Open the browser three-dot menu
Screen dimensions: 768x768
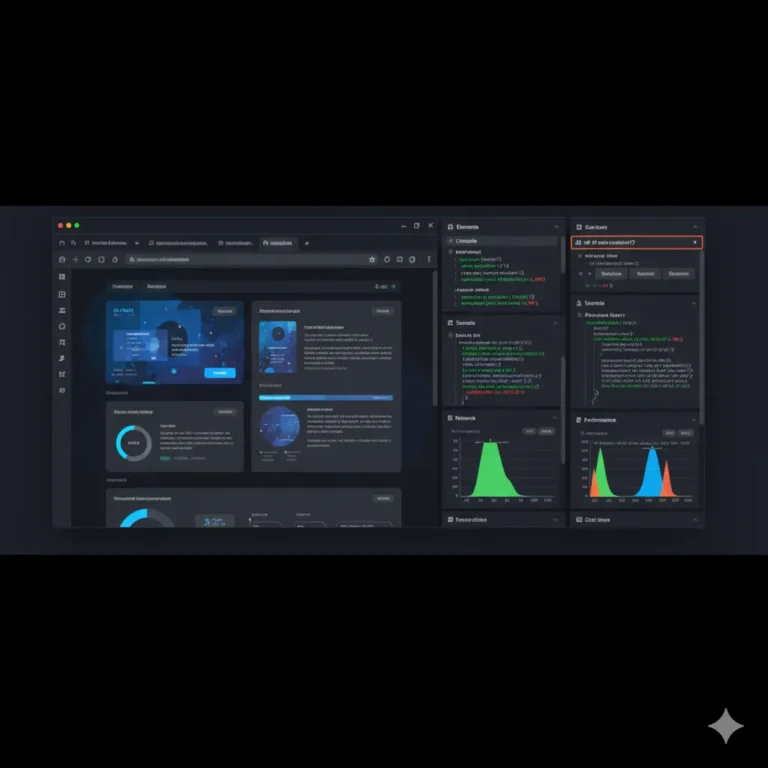428,259
